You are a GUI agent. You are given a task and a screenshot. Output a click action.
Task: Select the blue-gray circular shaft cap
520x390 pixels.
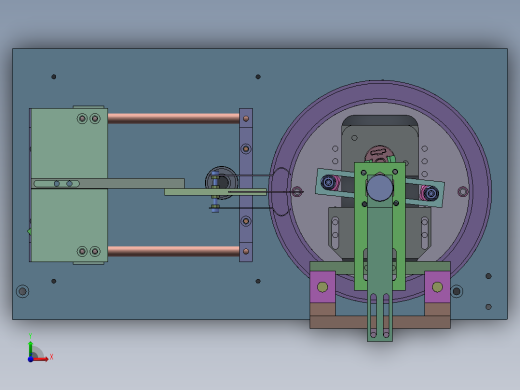(x=380, y=188)
